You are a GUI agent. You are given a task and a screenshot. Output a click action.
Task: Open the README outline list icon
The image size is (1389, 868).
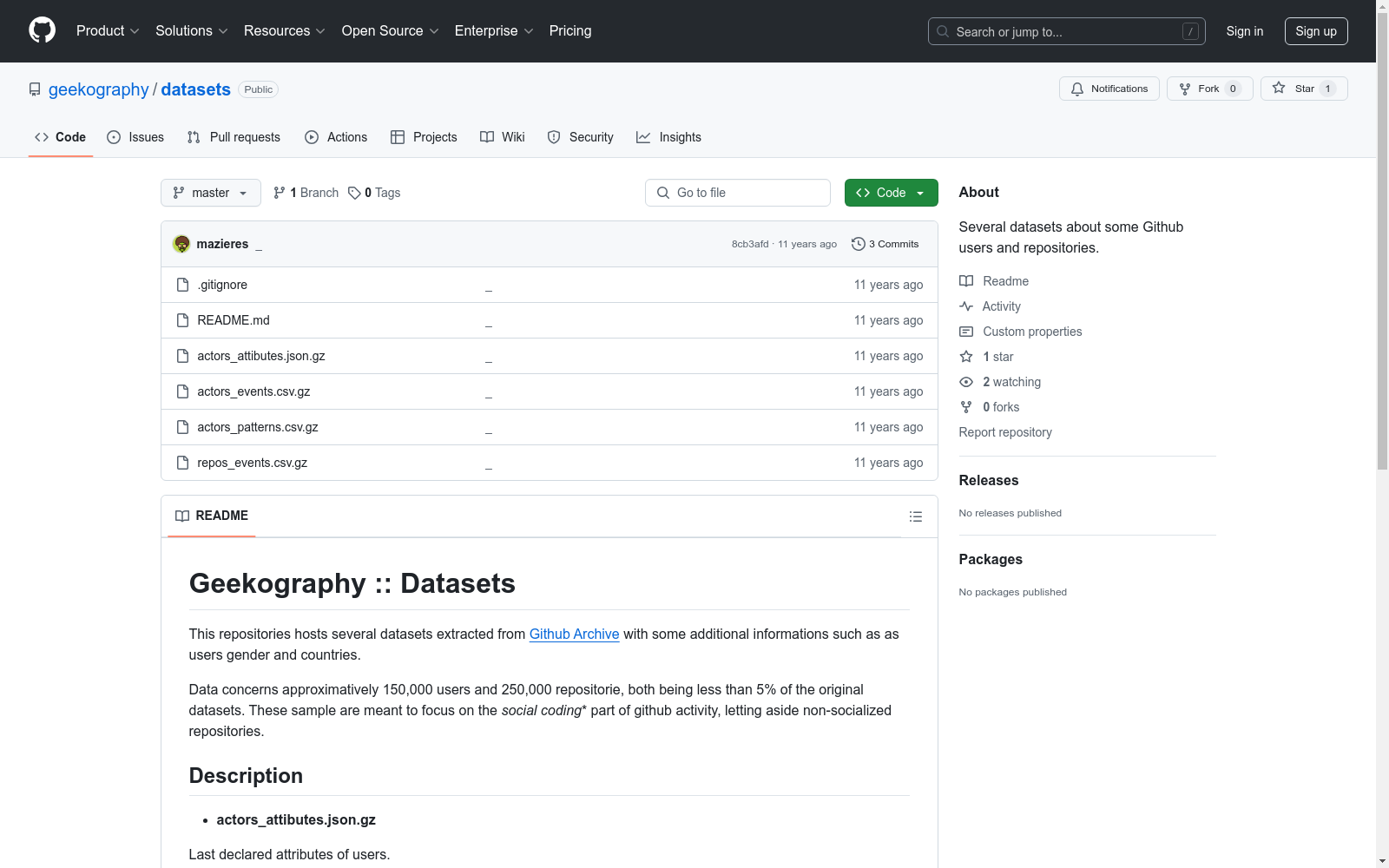click(915, 516)
